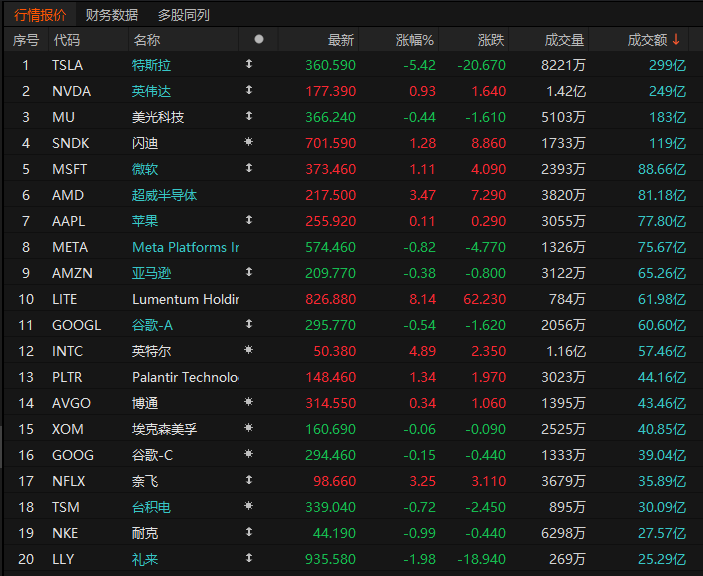Screen dimensions: 703x576
Task: Sort by the 序号 column header
Action: click(26, 40)
